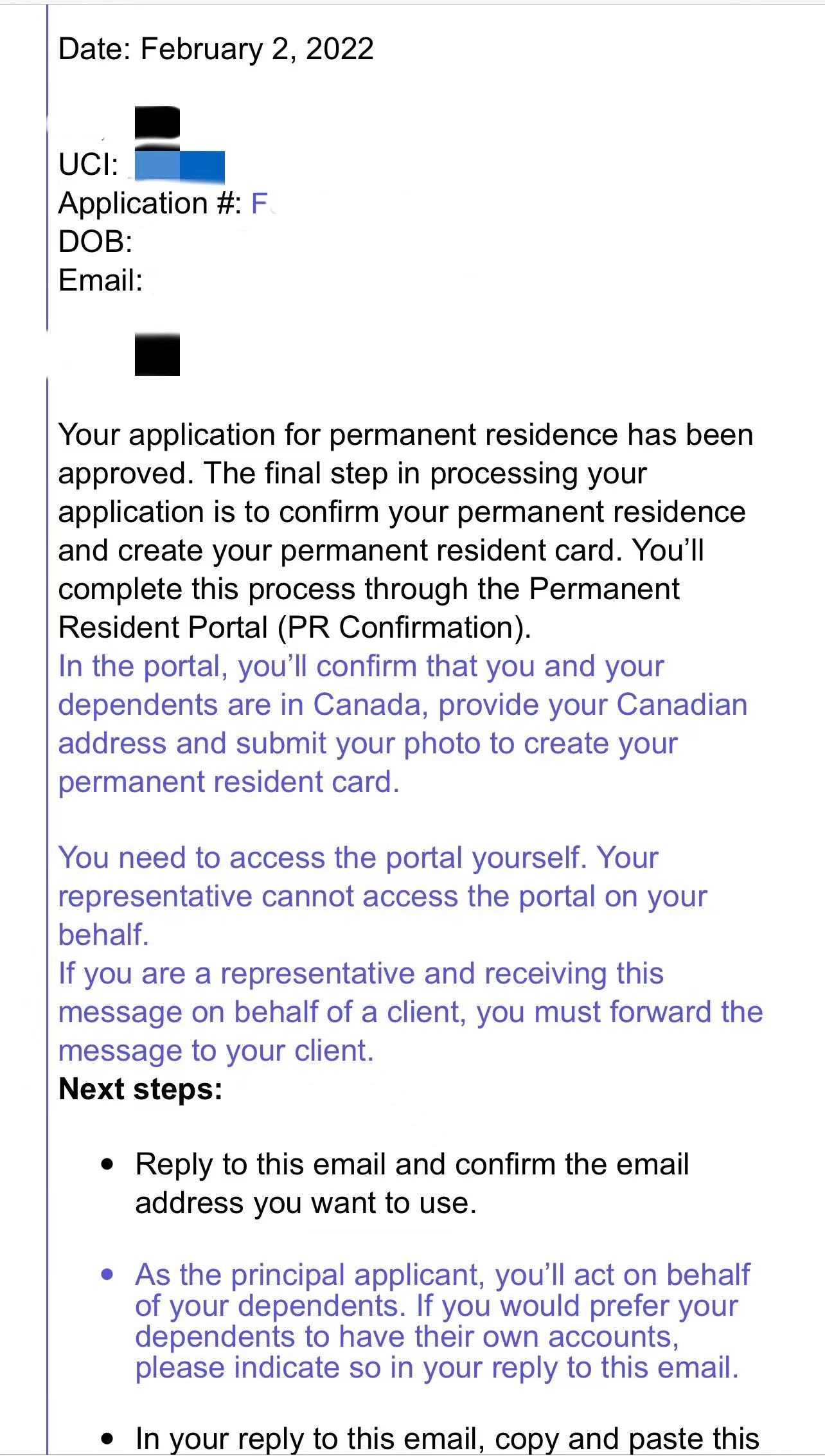Viewport: 825px width, 1456px height.
Task: Click the UCI: label
Action: 89,165
